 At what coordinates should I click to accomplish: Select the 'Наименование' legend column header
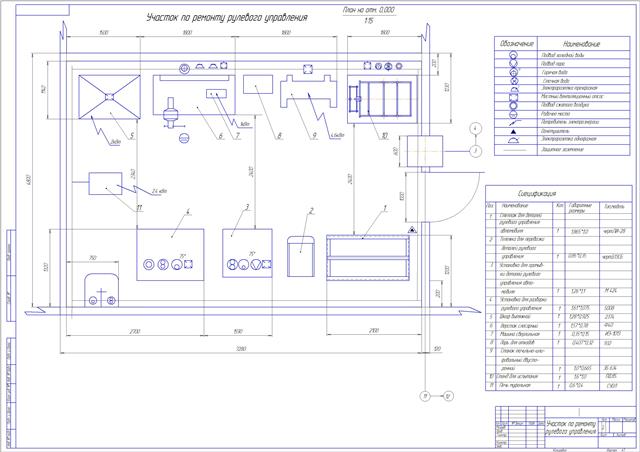[x=581, y=44]
